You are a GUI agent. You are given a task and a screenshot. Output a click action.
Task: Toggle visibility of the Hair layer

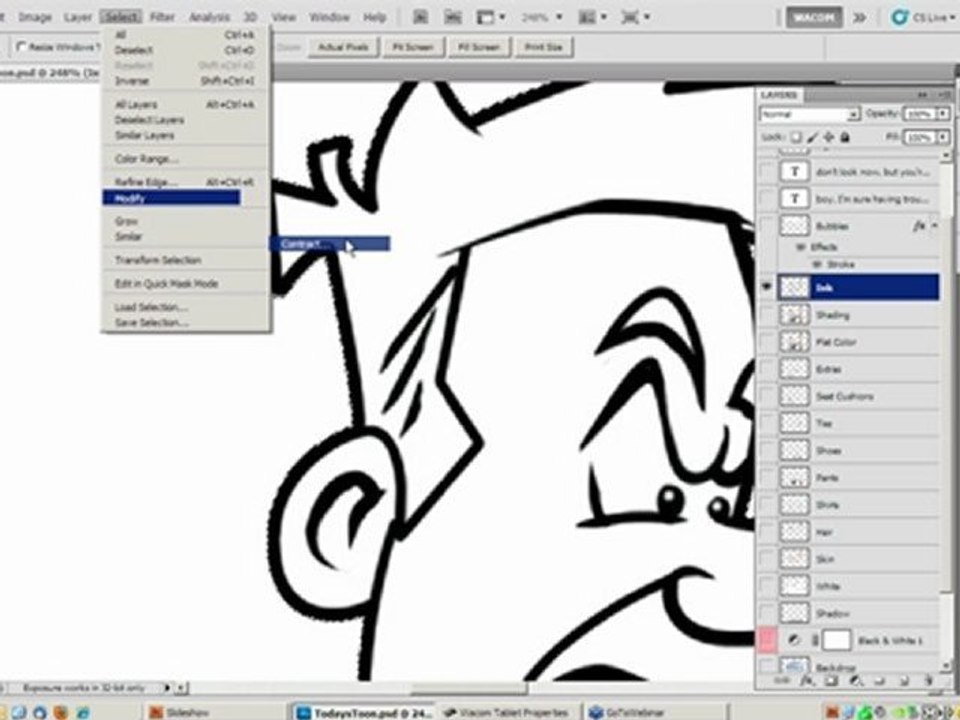coord(767,532)
